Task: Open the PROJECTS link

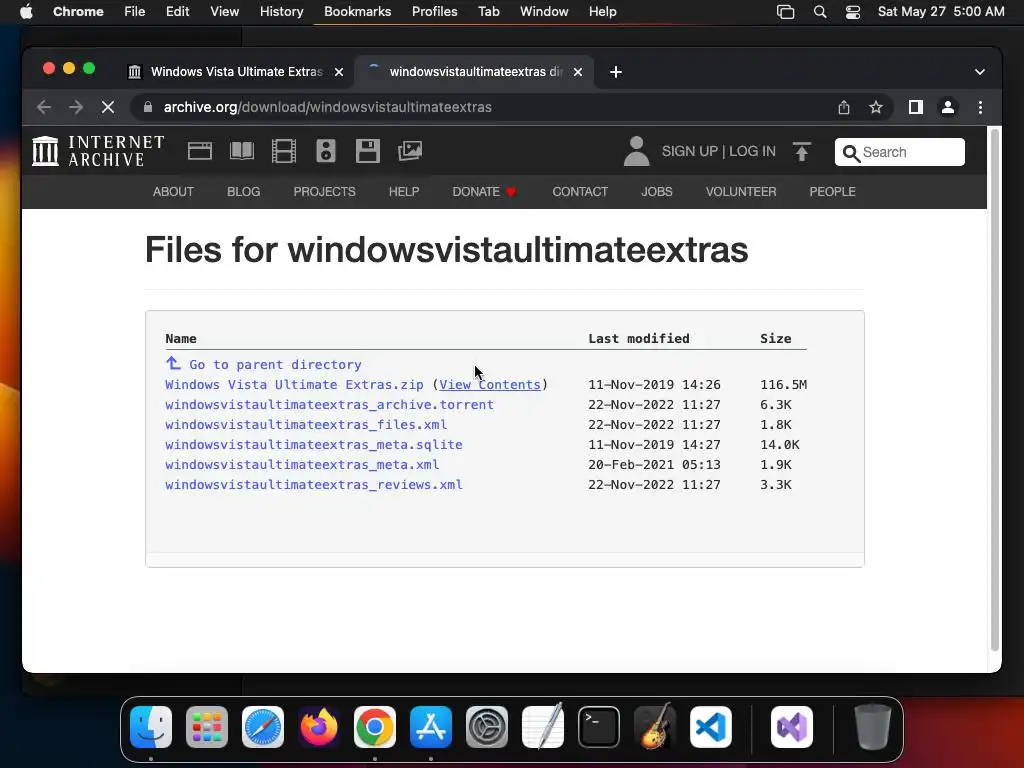Action: click(325, 191)
